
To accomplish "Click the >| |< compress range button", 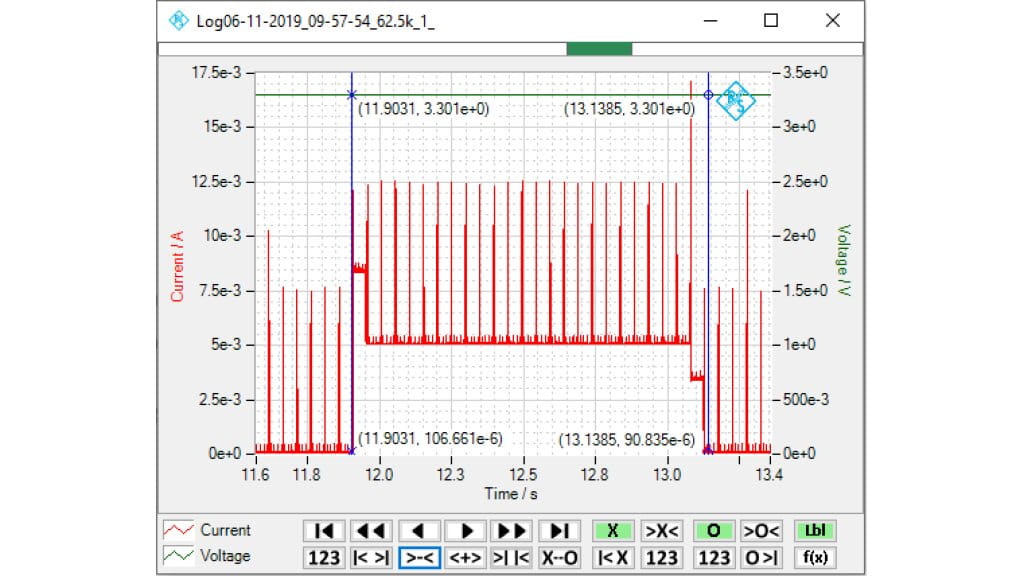I will 513,557.
